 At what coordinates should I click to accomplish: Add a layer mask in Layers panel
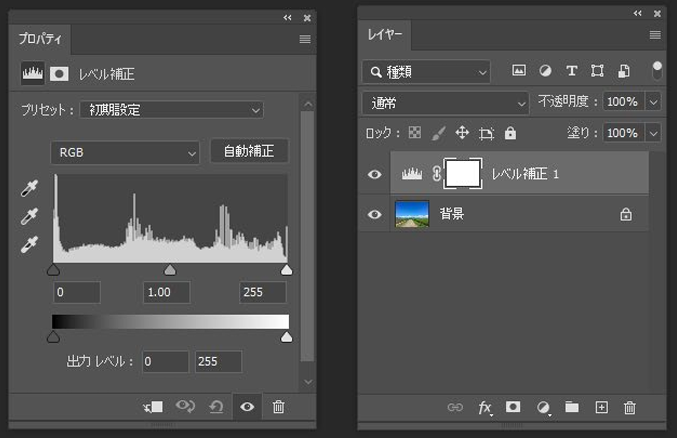pos(513,407)
